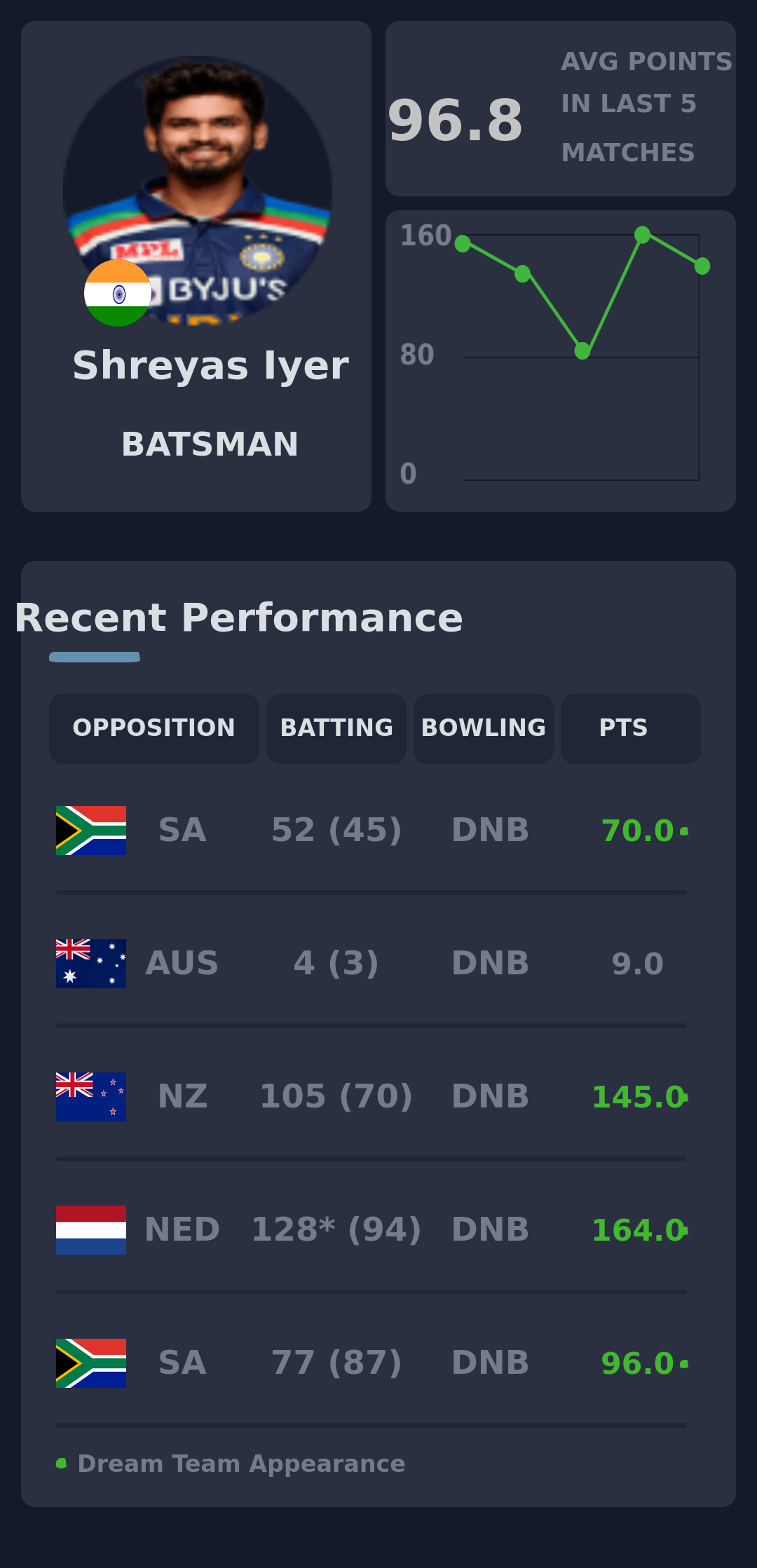Select the OPPOSITION column header
This screenshot has width=757, height=1568.
[x=154, y=729]
